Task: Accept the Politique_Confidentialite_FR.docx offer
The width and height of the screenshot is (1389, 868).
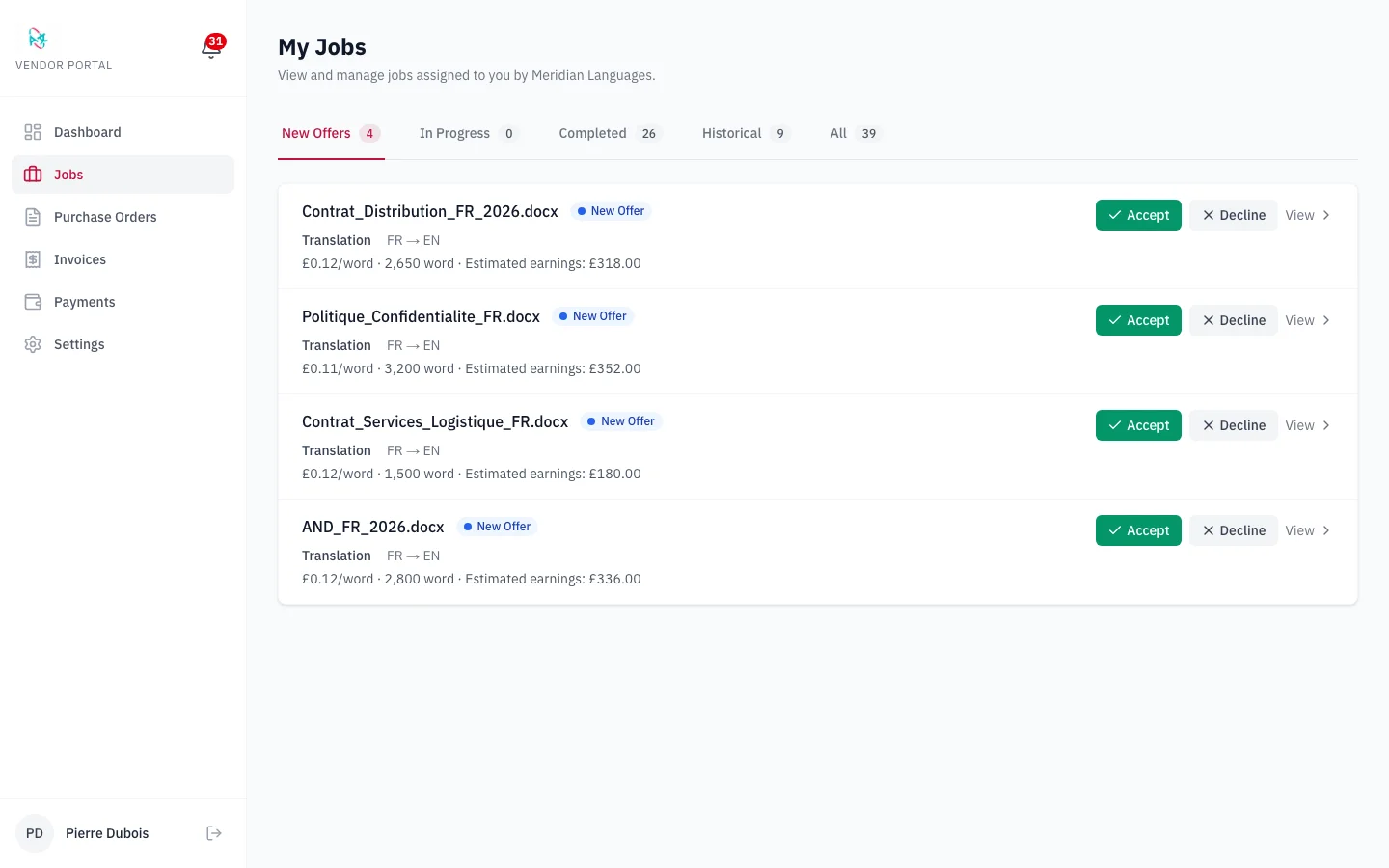Action: [1138, 320]
